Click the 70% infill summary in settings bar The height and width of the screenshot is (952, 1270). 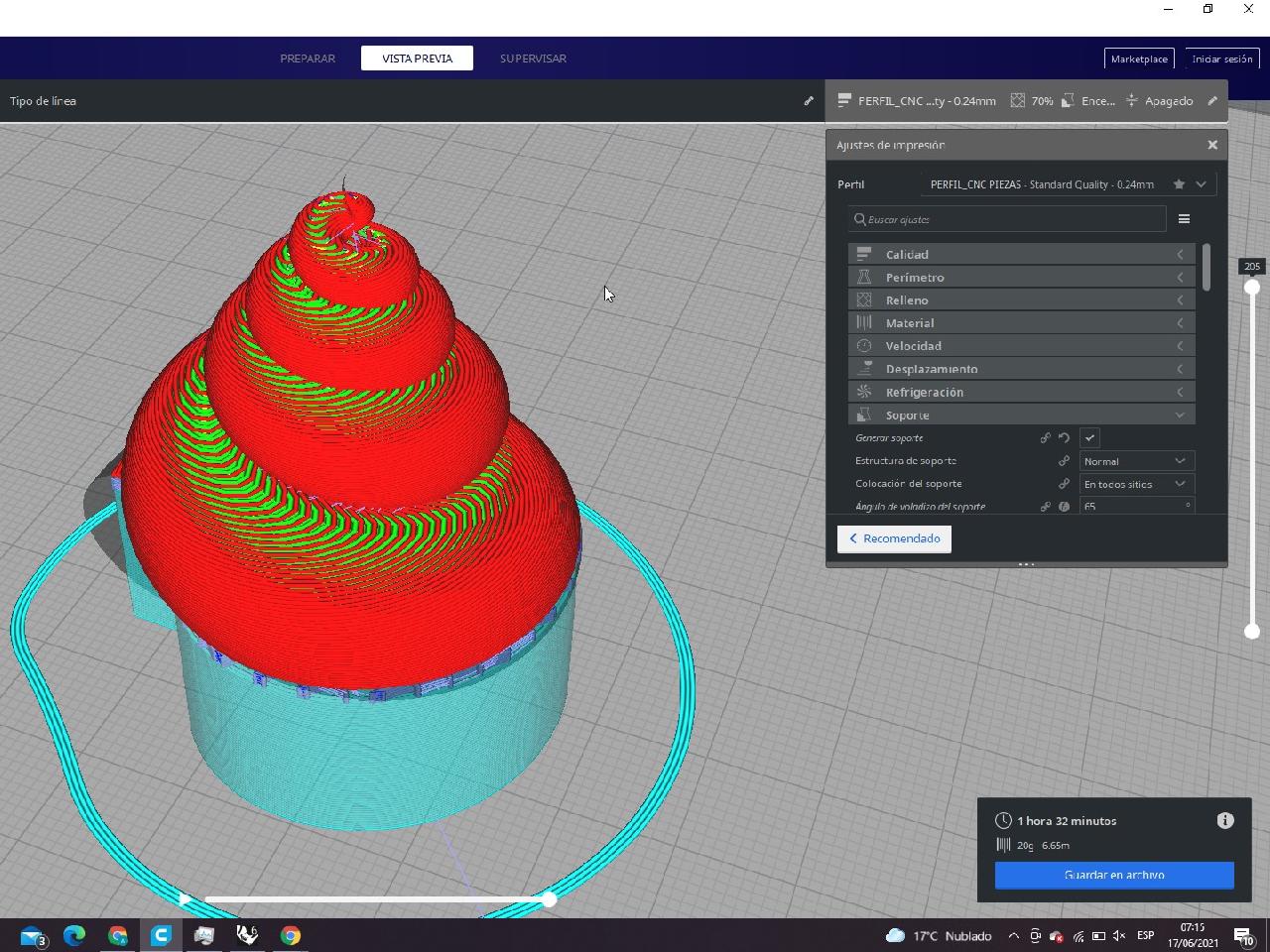tap(1032, 101)
